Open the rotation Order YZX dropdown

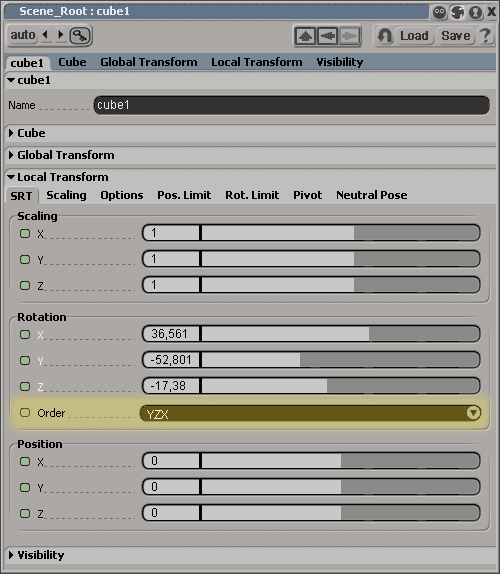(x=310, y=413)
